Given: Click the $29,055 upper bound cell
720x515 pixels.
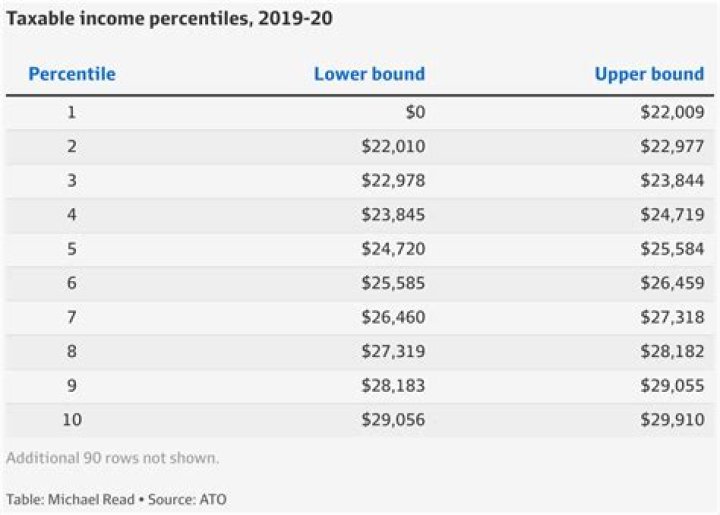Looking at the screenshot, I should click(672, 385).
